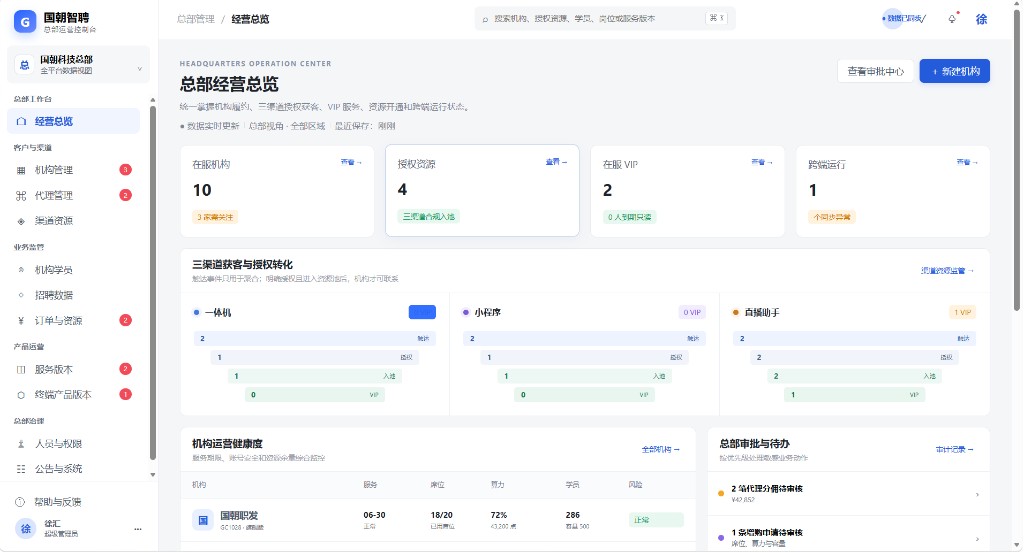This screenshot has height=552, width=1024.
Task: Open 服务版本 in the sidebar
Action: pos(74,370)
